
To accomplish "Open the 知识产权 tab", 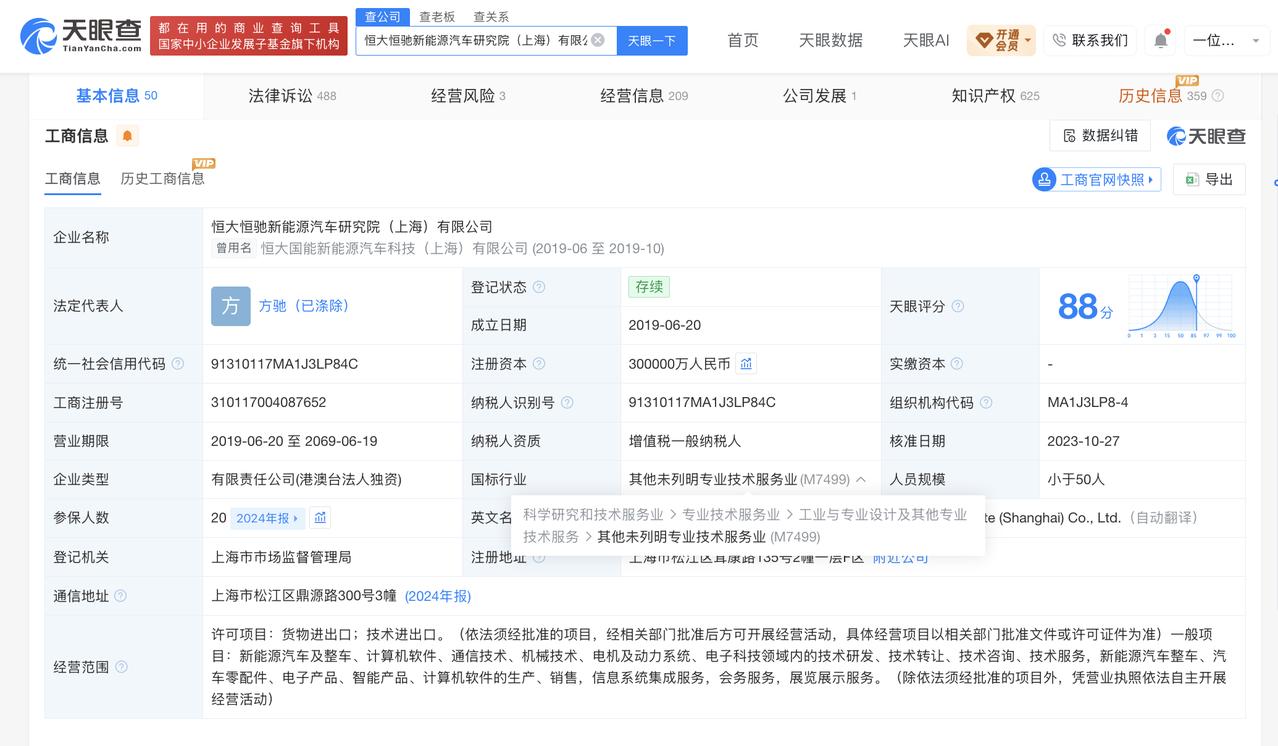I will pos(995,96).
